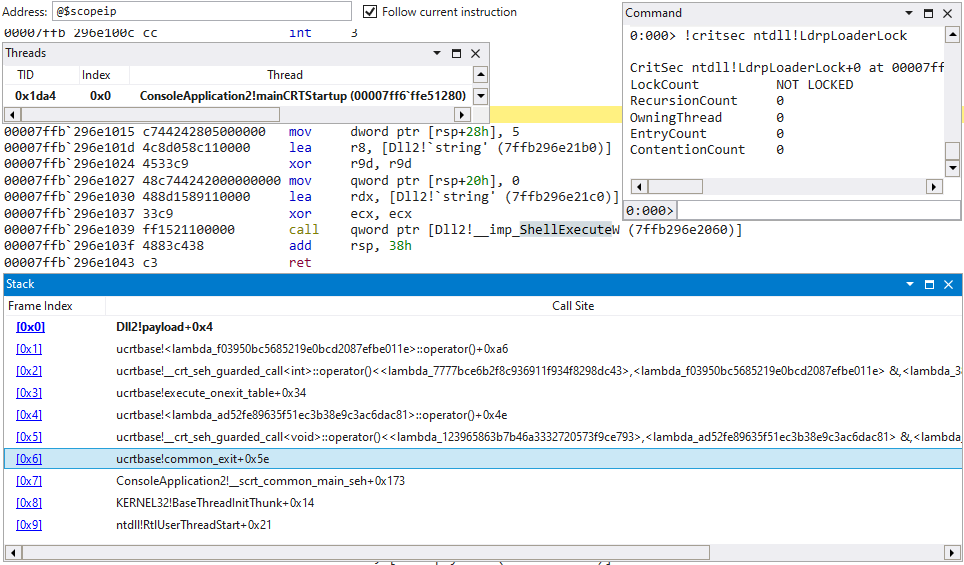Open stack frame link [0x5]
Viewport: 964px width, 565px height.
(29, 437)
